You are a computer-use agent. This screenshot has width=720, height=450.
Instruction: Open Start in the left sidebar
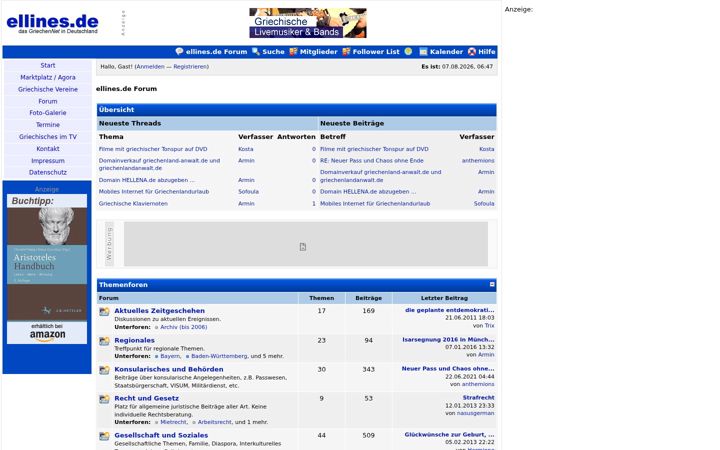click(x=48, y=65)
